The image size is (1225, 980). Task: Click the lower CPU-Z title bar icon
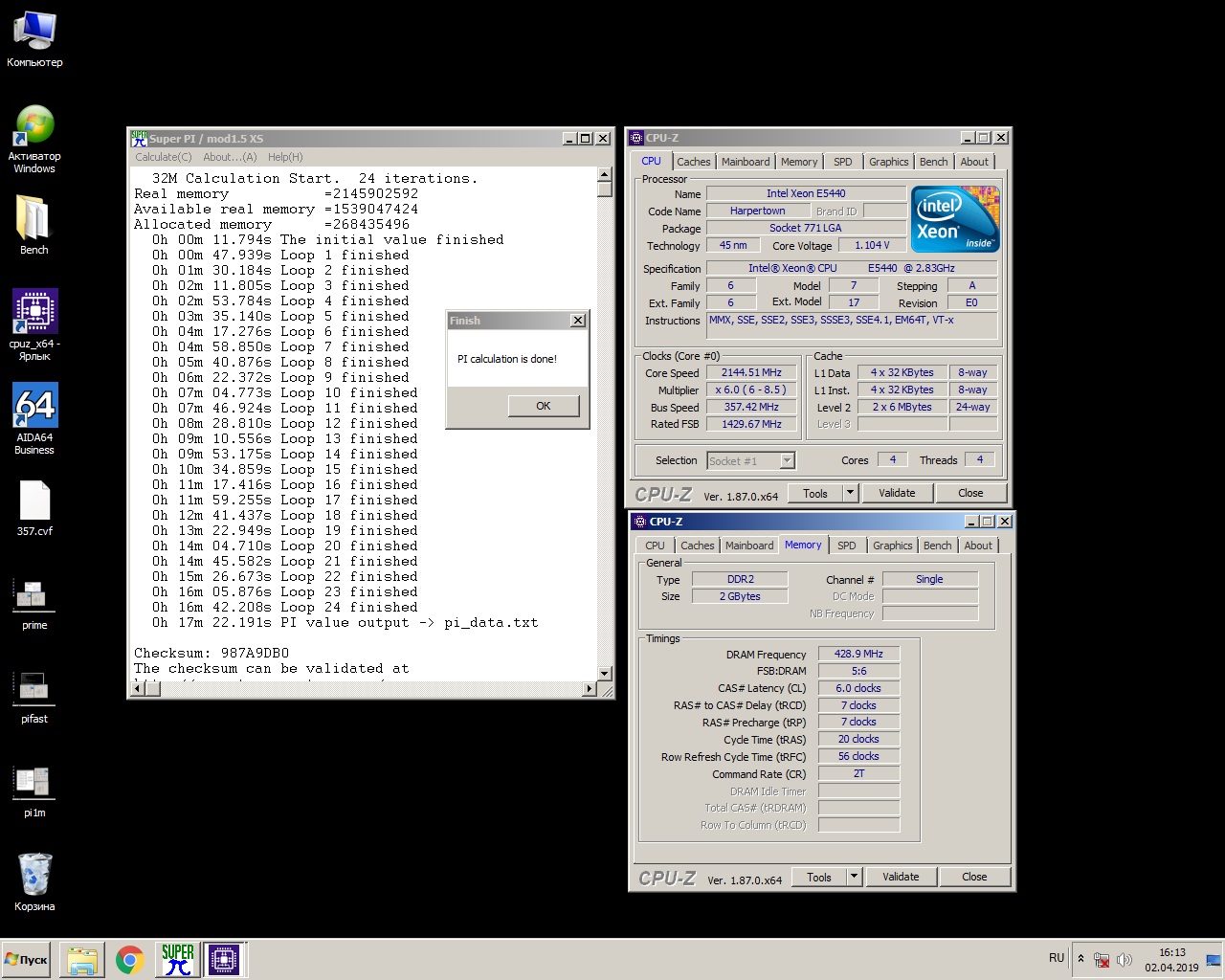coord(640,522)
